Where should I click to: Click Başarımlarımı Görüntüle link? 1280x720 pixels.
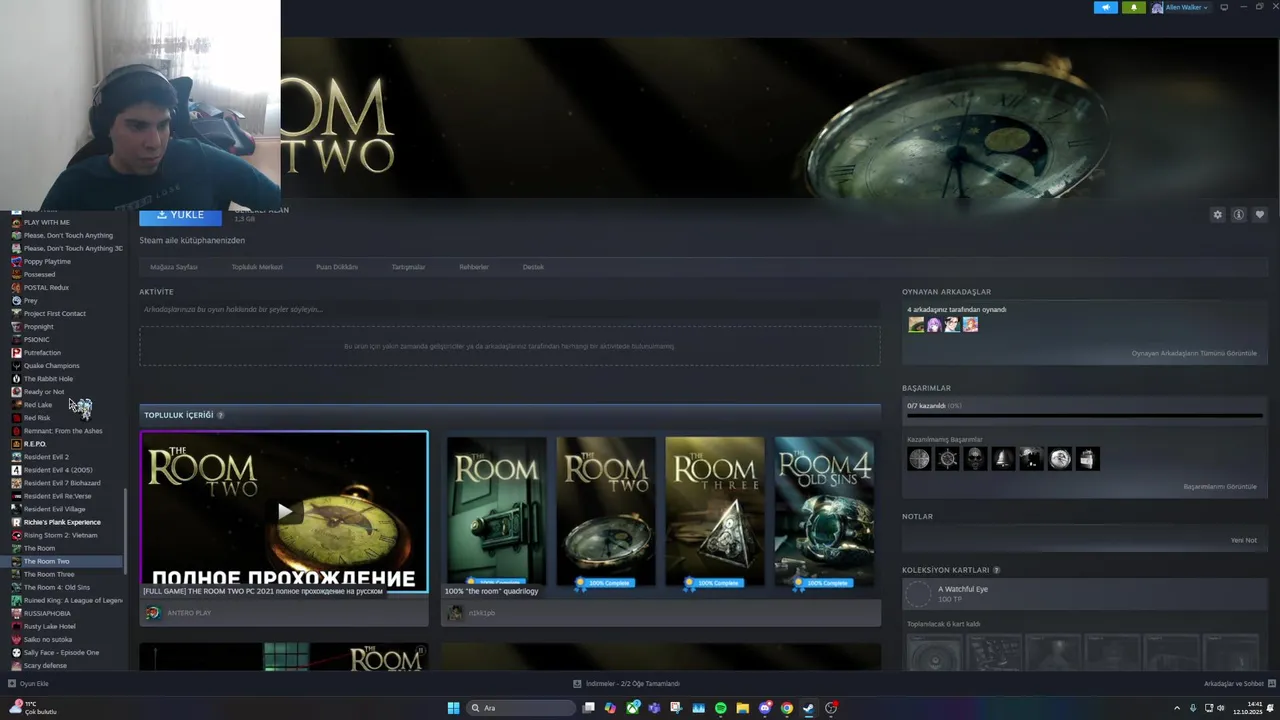pos(1220,486)
